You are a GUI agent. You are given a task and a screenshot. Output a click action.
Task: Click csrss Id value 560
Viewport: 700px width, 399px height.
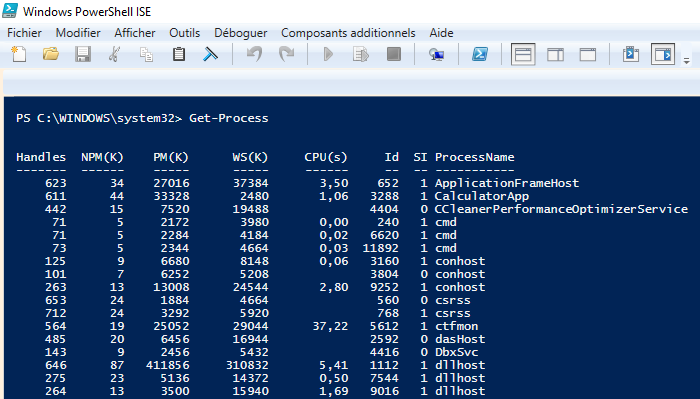(388, 299)
